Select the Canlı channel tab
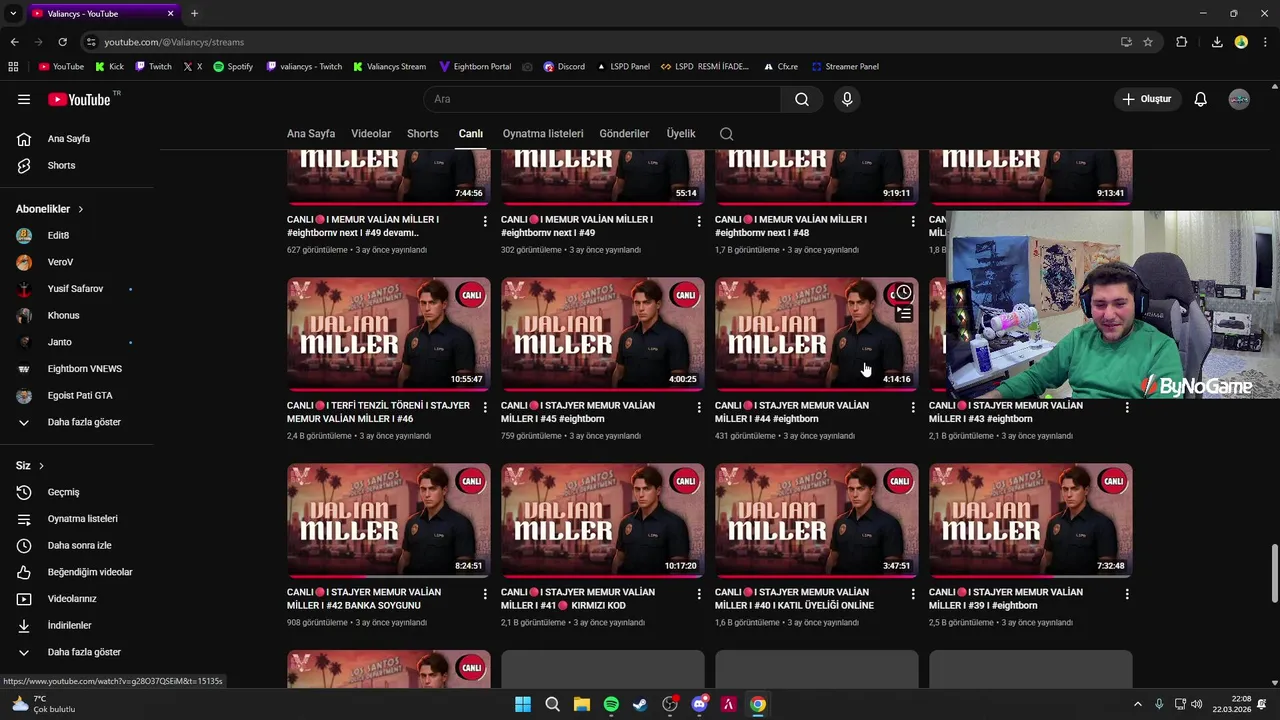The image size is (1280, 720). [471, 134]
